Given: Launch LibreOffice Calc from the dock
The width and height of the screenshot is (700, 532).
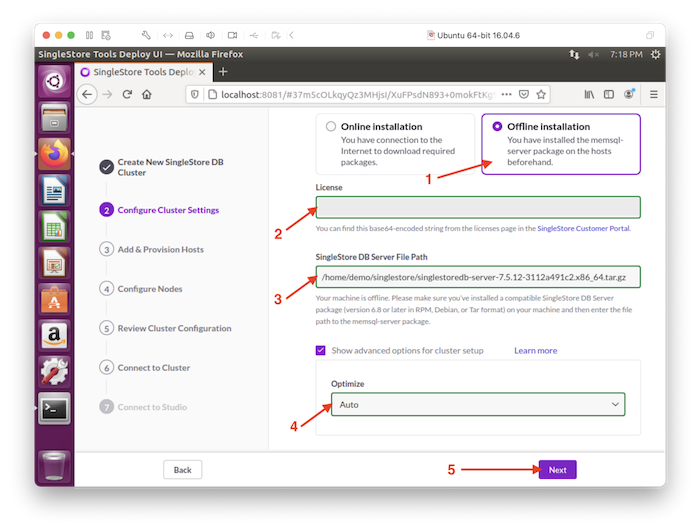Looking at the screenshot, I should 54,227.
